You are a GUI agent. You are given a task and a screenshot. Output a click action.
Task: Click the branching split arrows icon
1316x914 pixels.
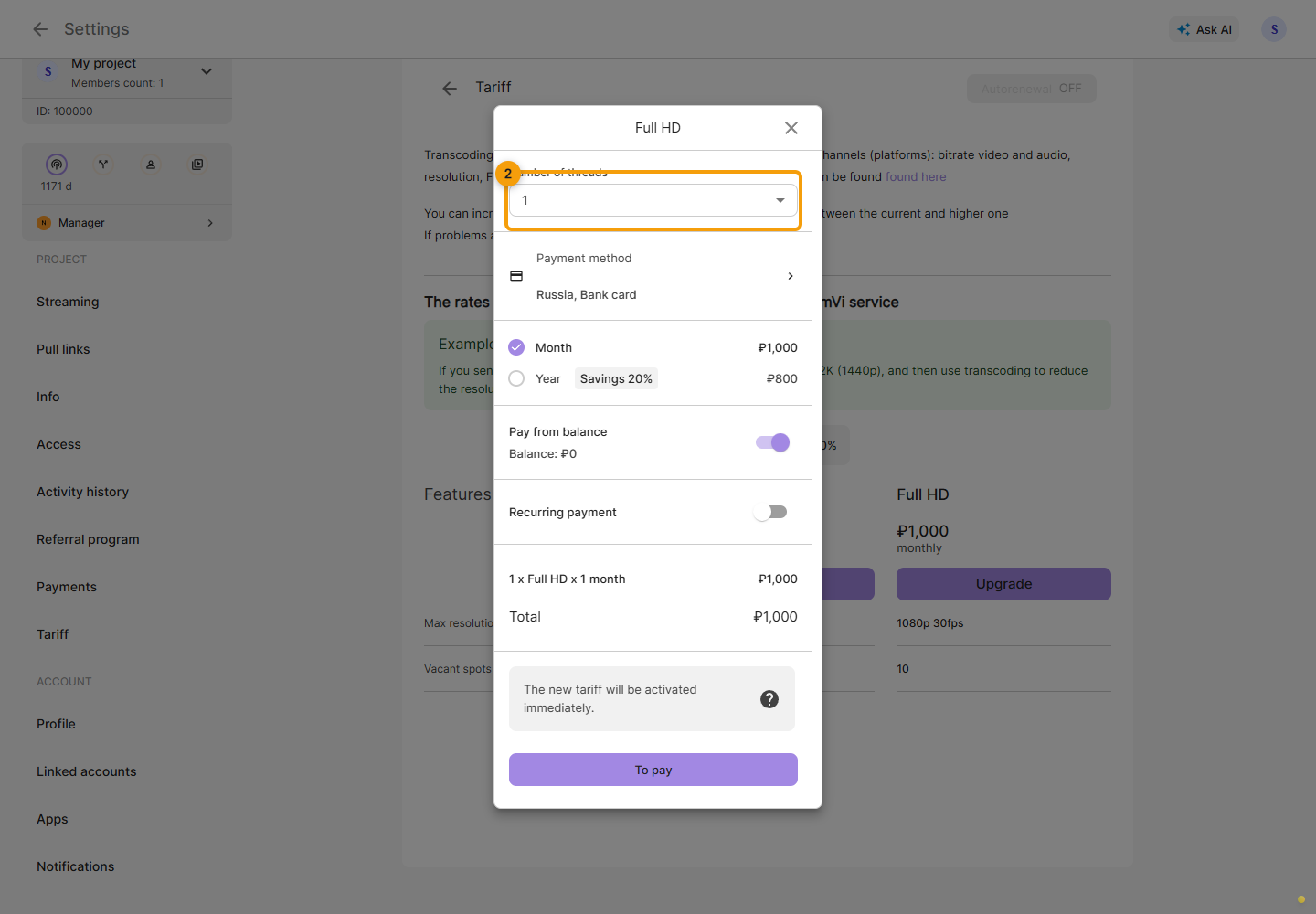(x=103, y=165)
